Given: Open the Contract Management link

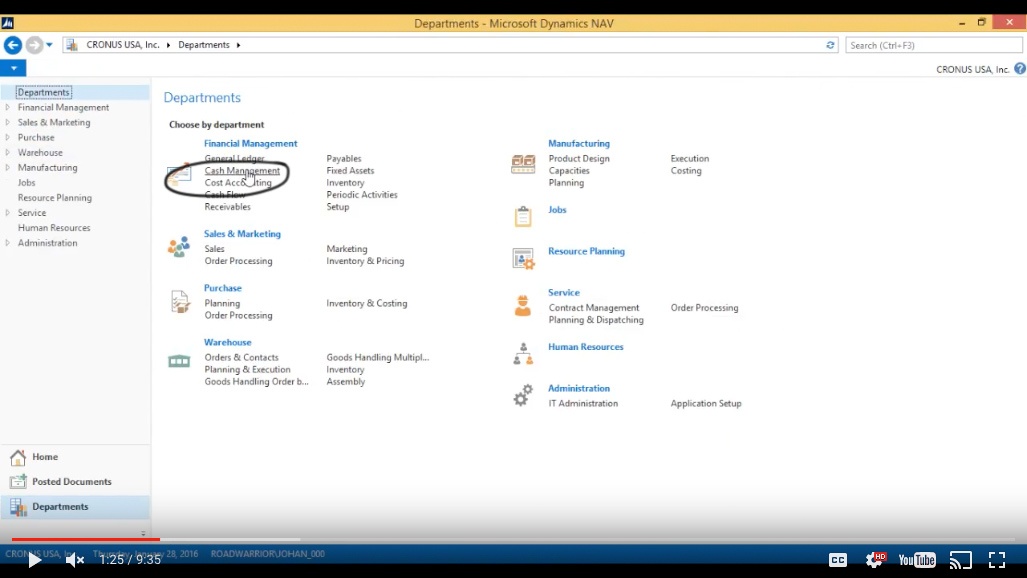Looking at the screenshot, I should (x=594, y=308).
